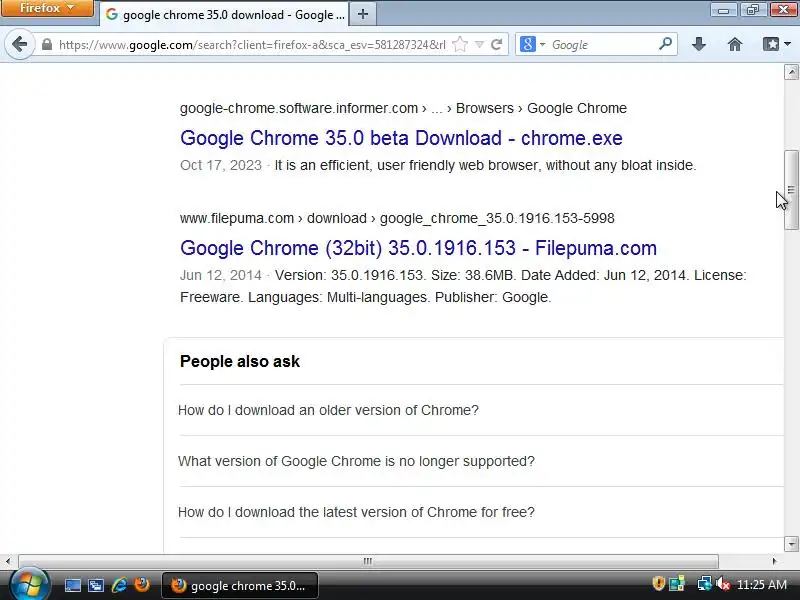
Task: Click the vertical scrollbar thumb
Action: point(791,190)
